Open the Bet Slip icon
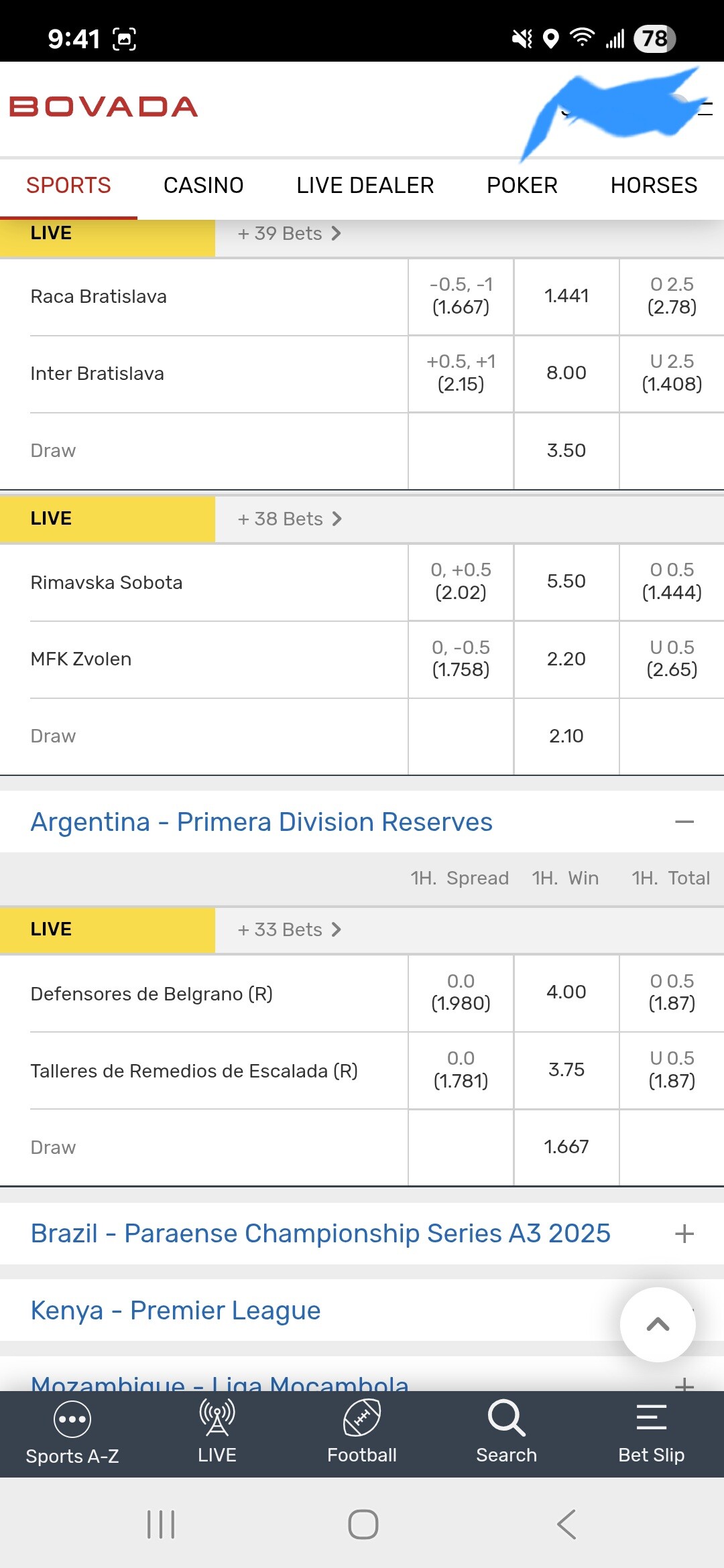The height and width of the screenshot is (1568, 724). 651,1417
